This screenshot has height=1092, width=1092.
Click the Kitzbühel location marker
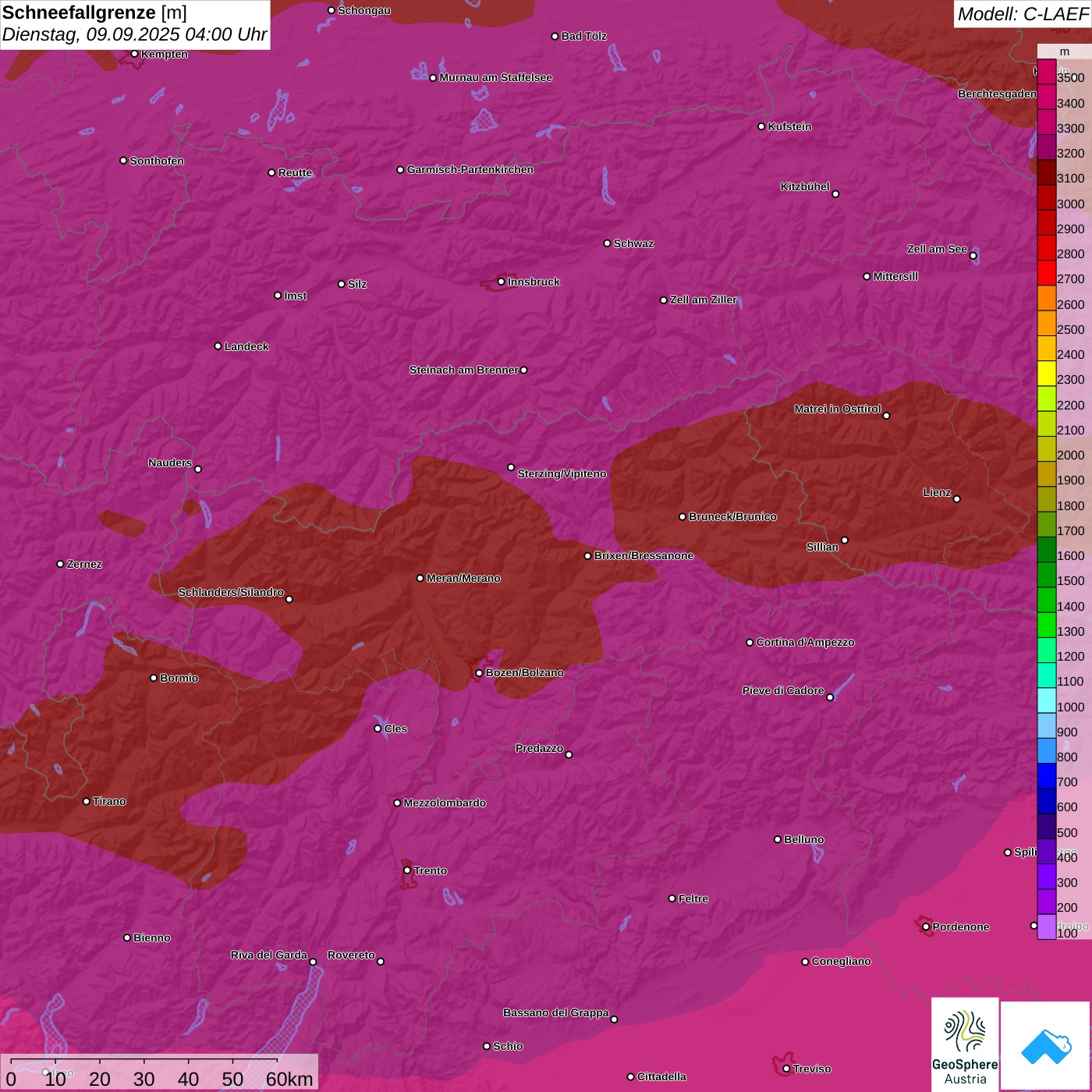835,194
